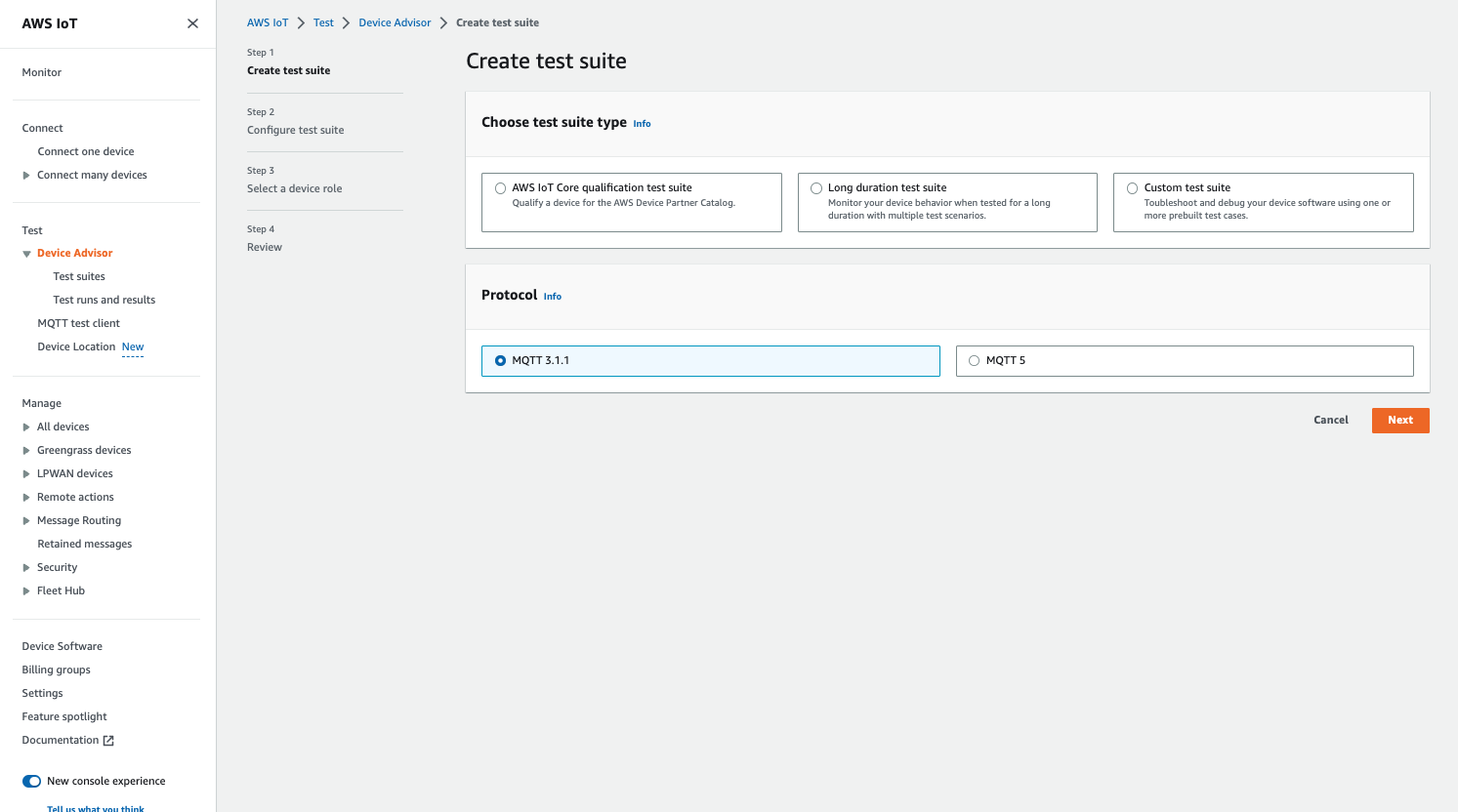Open the Info link beside Protocol
The width and height of the screenshot is (1458, 812).
[552, 296]
